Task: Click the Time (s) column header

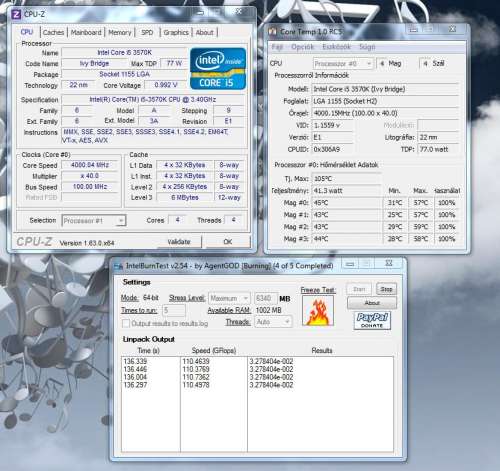Action: (x=148, y=351)
